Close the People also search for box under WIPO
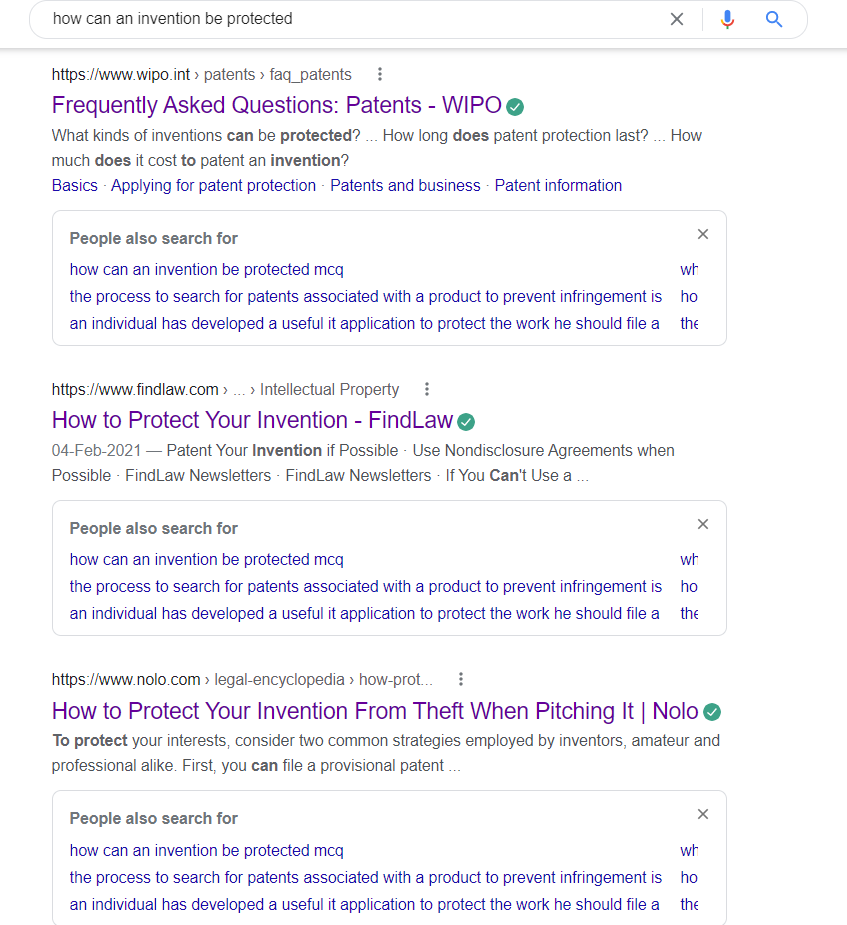The height and width of the screenshot is (925, 847). 703,234
